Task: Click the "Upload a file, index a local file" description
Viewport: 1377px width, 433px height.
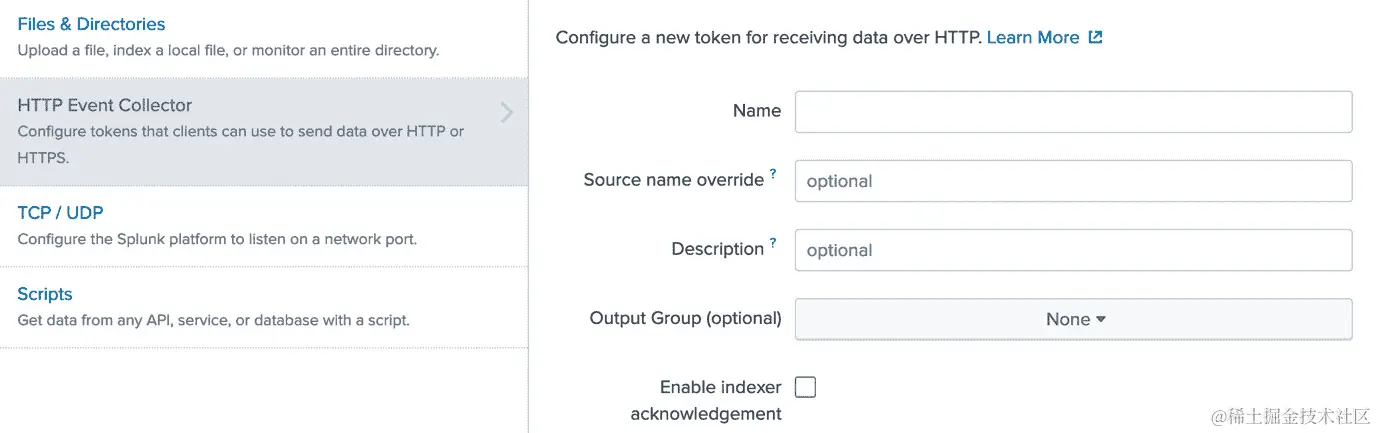Action: click(228, 50)
